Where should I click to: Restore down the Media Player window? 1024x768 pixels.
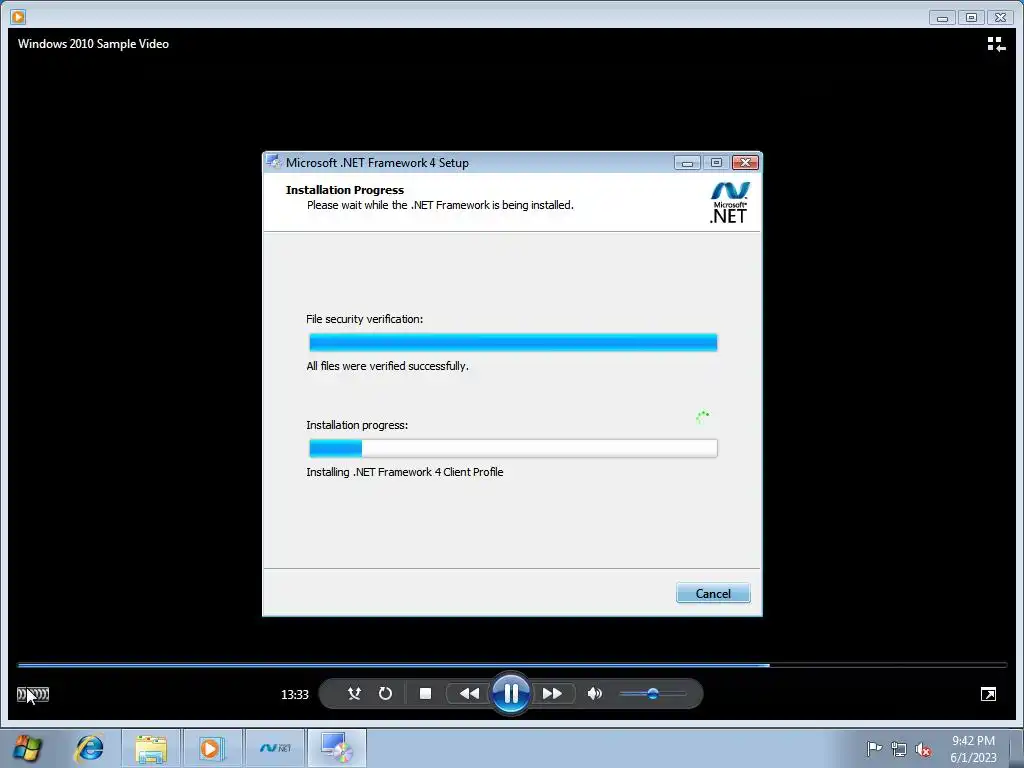[971, 18]
